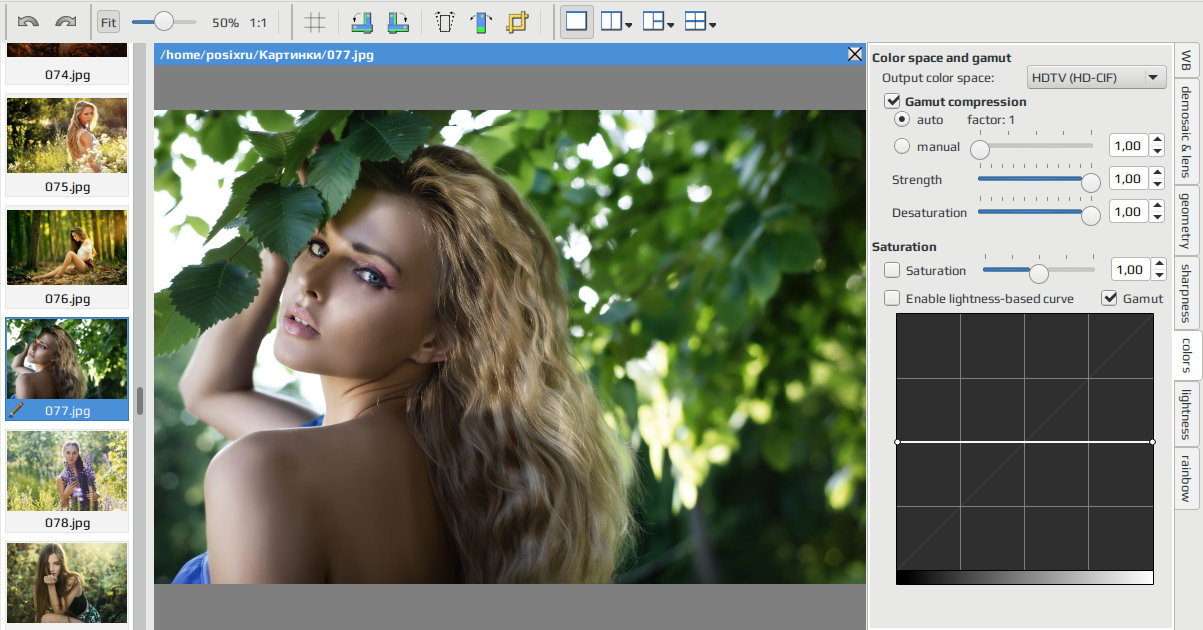Image resolution: width=1203 pixels, height=630 pixels.
Task: Undo the last edit
Action: coord(29,22)
